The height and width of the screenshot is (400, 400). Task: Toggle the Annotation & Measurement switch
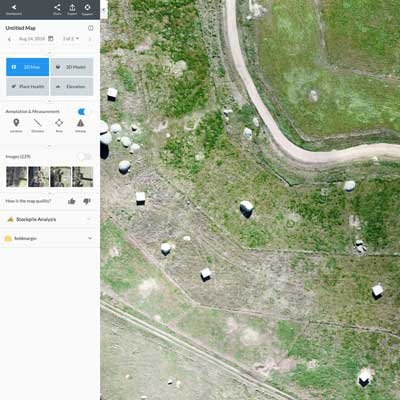[82, 111]
